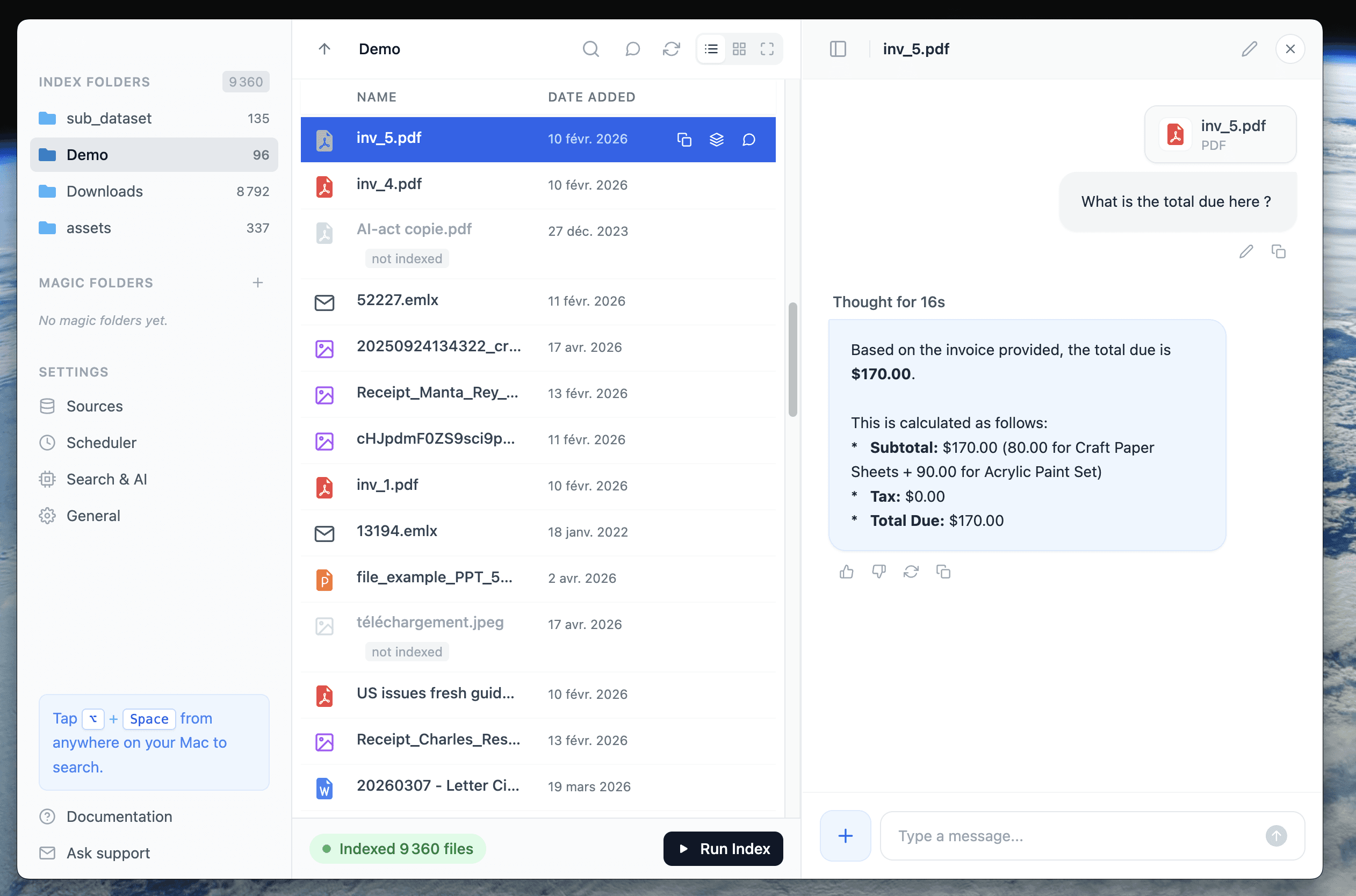1356x896 pixels.
Task: Click the layers icon on inv_5.pdf row
Action: (x=716, y=140)
